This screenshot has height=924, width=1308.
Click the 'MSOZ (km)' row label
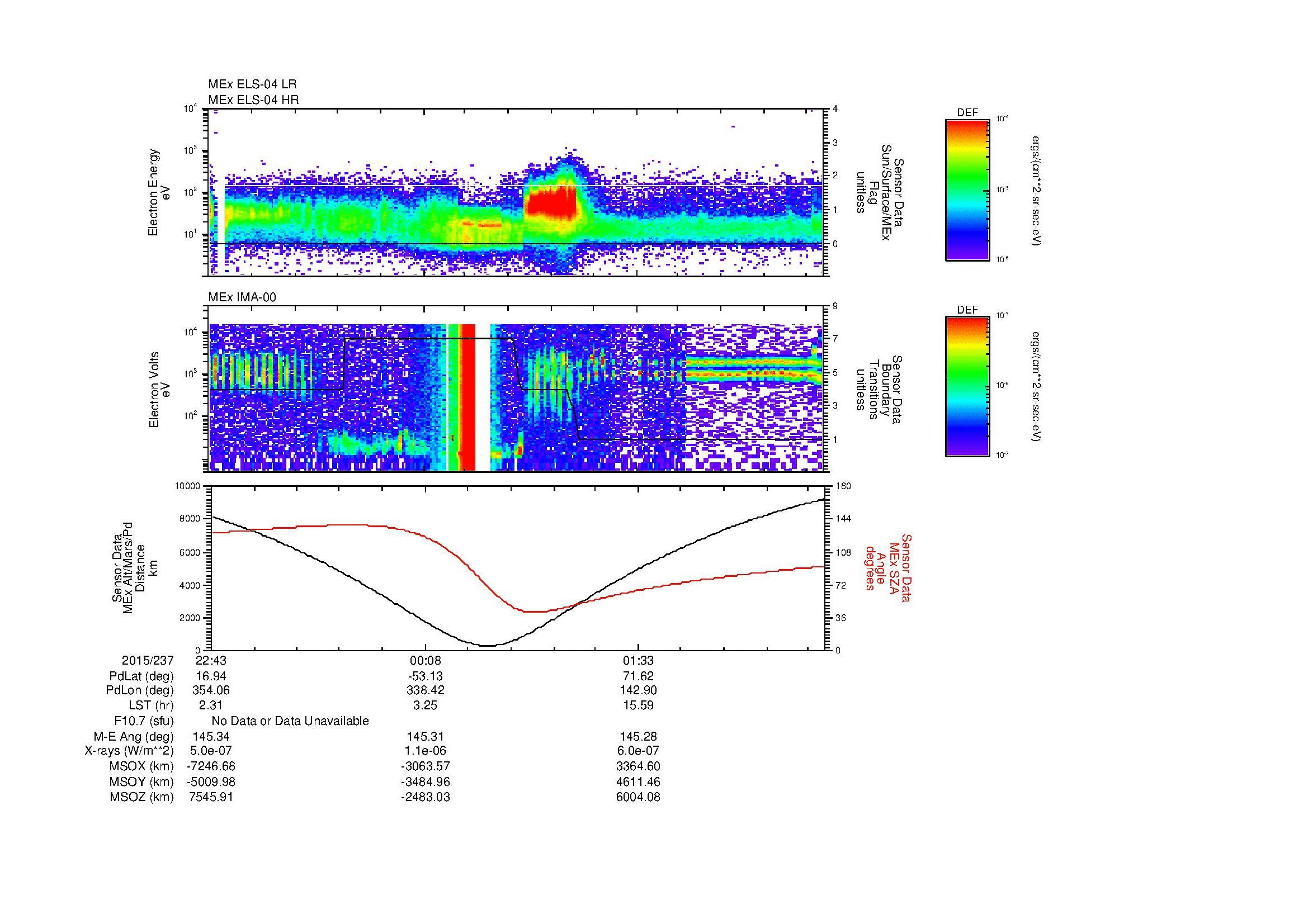click(x=142, y=797)
